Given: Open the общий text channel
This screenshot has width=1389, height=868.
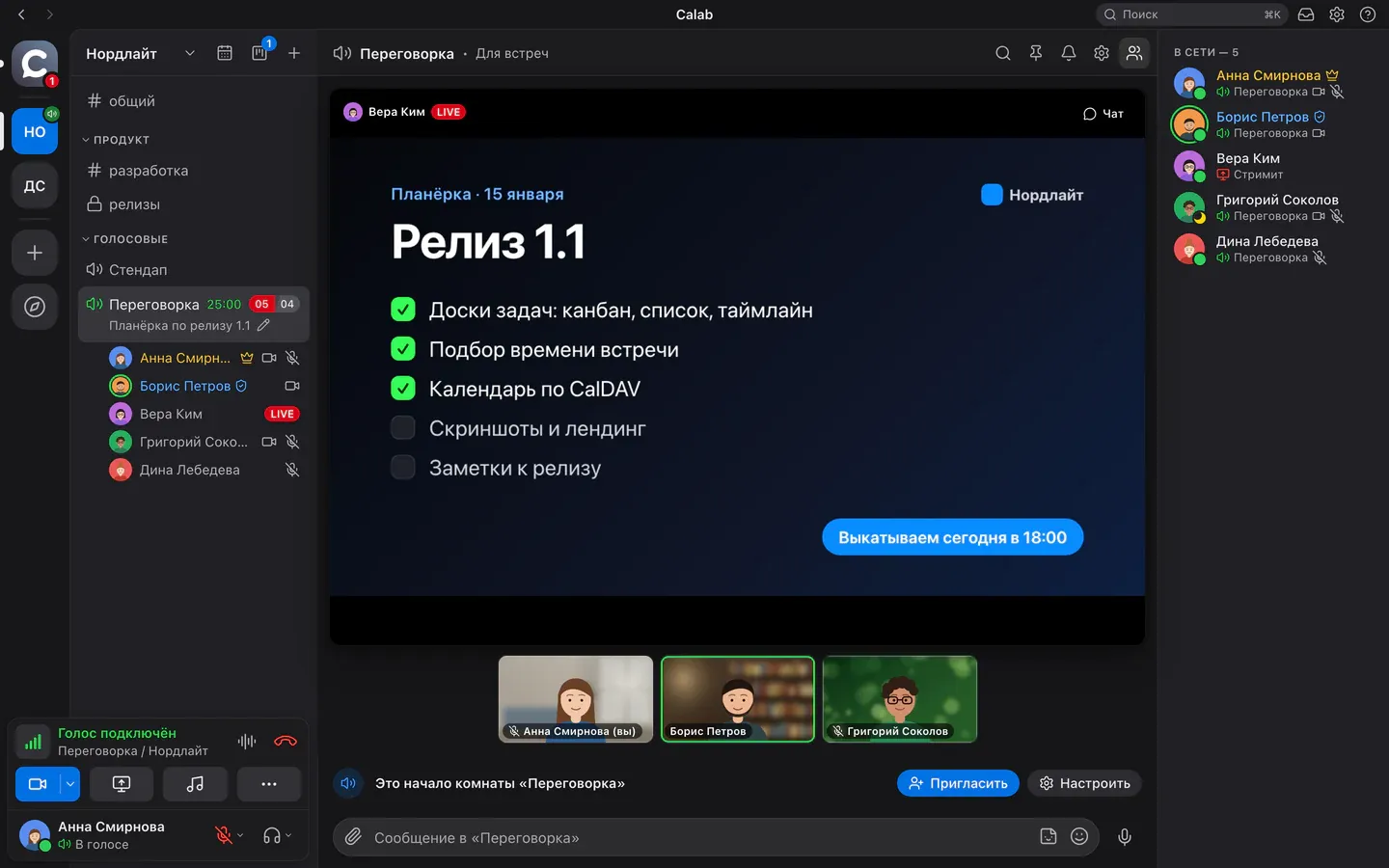Looking at the screenshot, I should coord(194,101).
